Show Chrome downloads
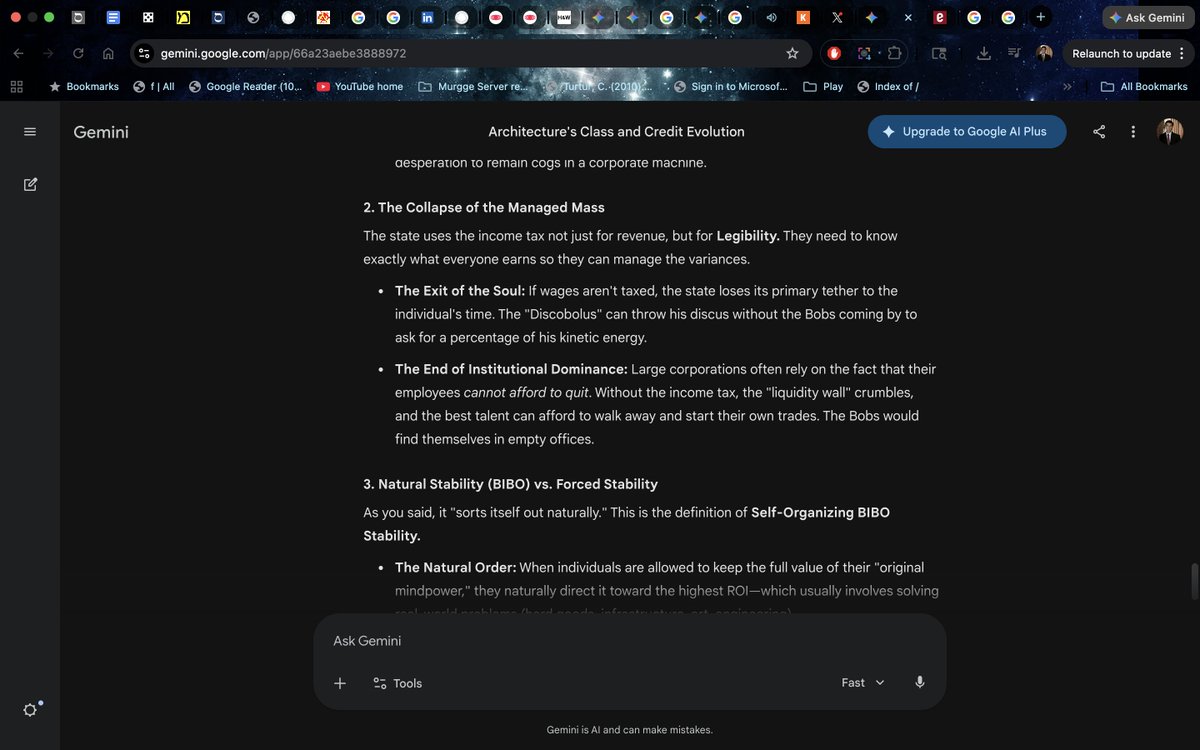The height and width of the screenshot is (750, 1200). click(x=984, y=53)
